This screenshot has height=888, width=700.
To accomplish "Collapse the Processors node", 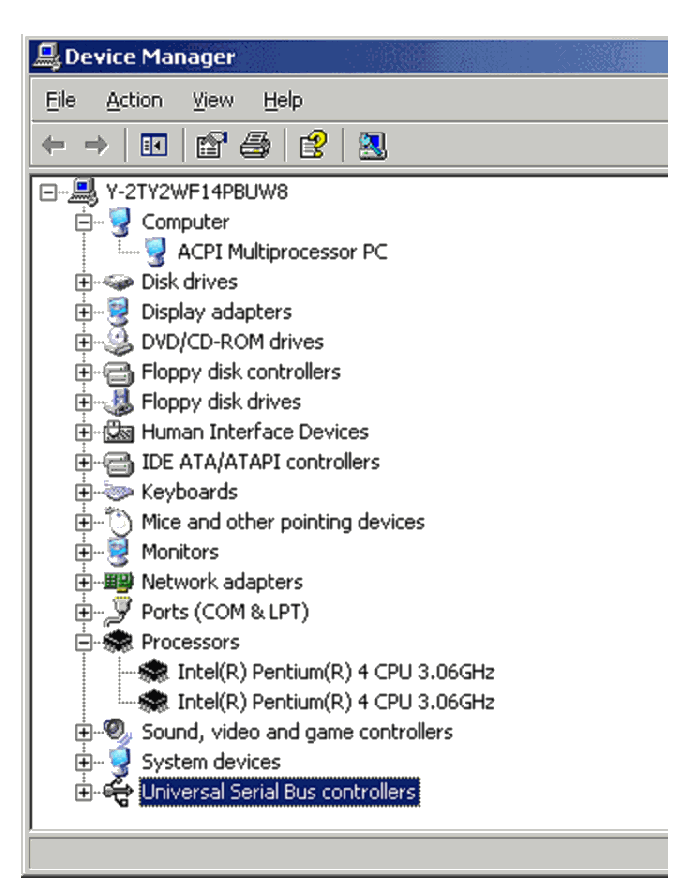I will (x=84, y=642).
